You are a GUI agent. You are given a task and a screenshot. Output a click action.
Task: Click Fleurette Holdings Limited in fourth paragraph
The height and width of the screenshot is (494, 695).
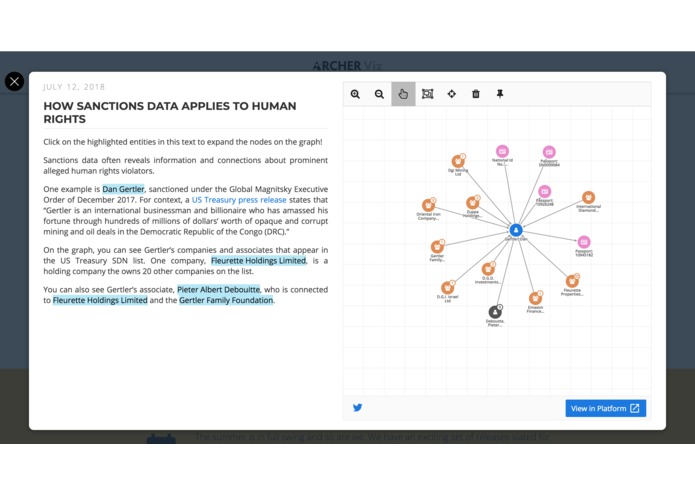tap(258, 261)
